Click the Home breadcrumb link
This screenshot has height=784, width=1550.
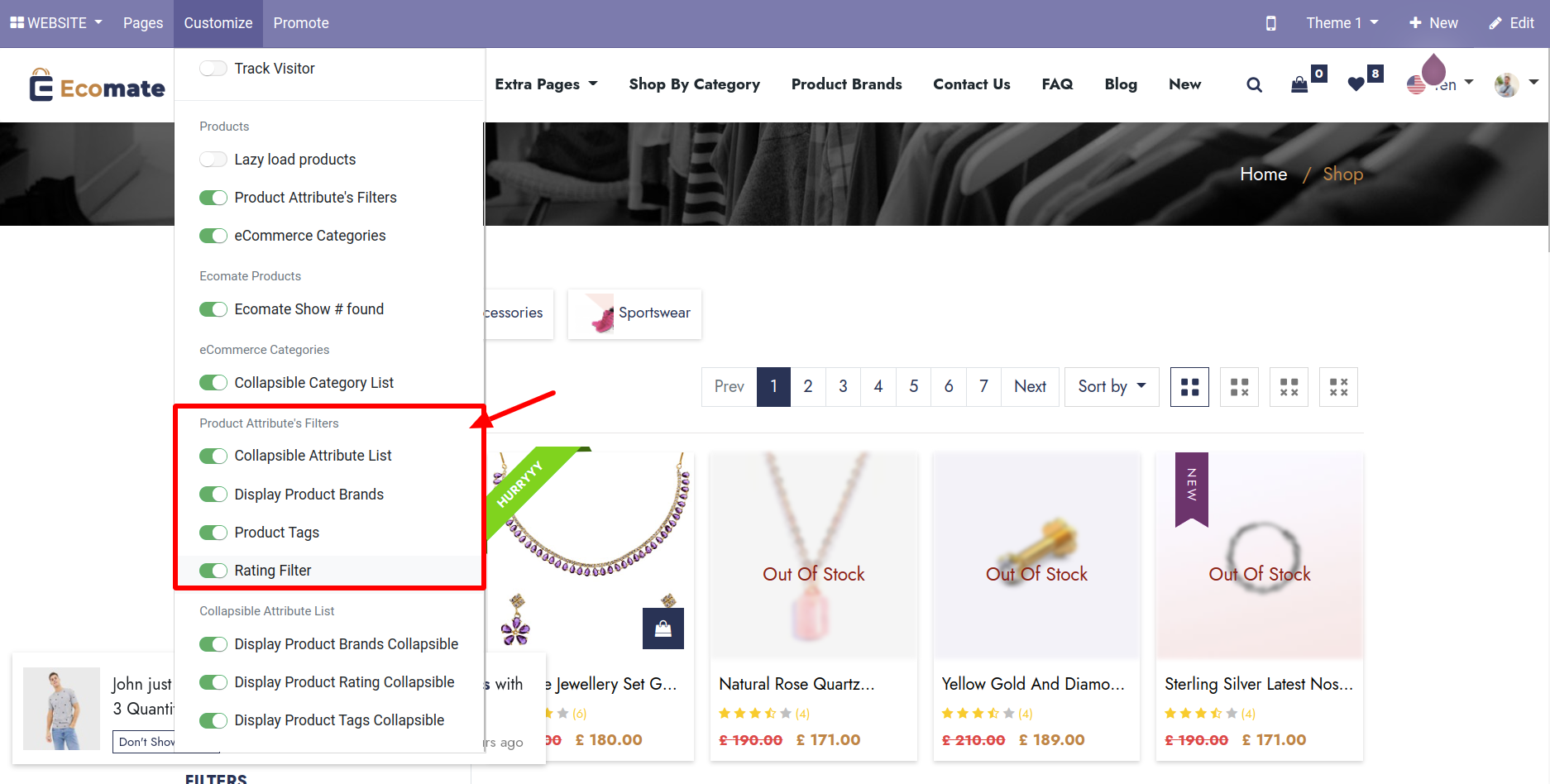(1263, 174)
